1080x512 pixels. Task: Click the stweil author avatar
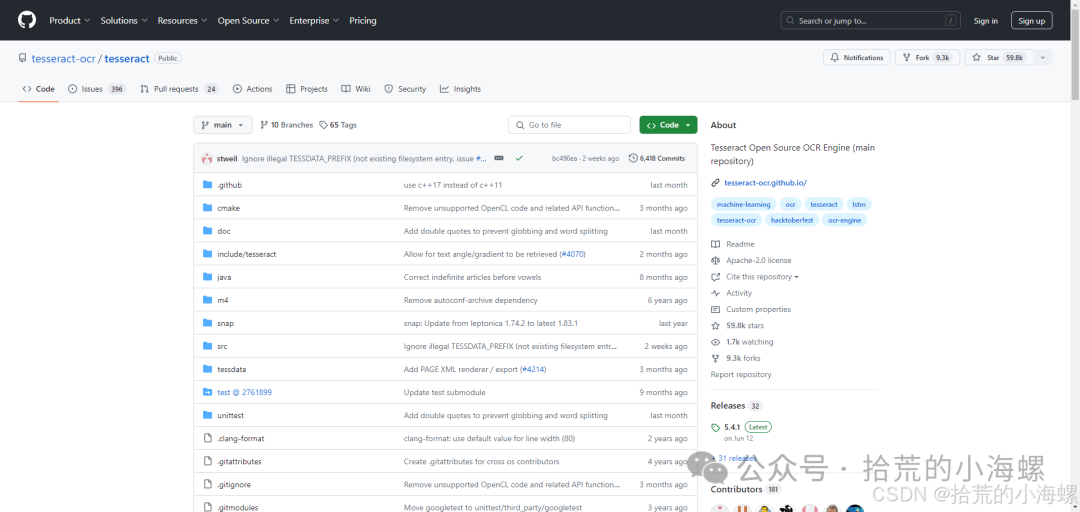[207, 158]
